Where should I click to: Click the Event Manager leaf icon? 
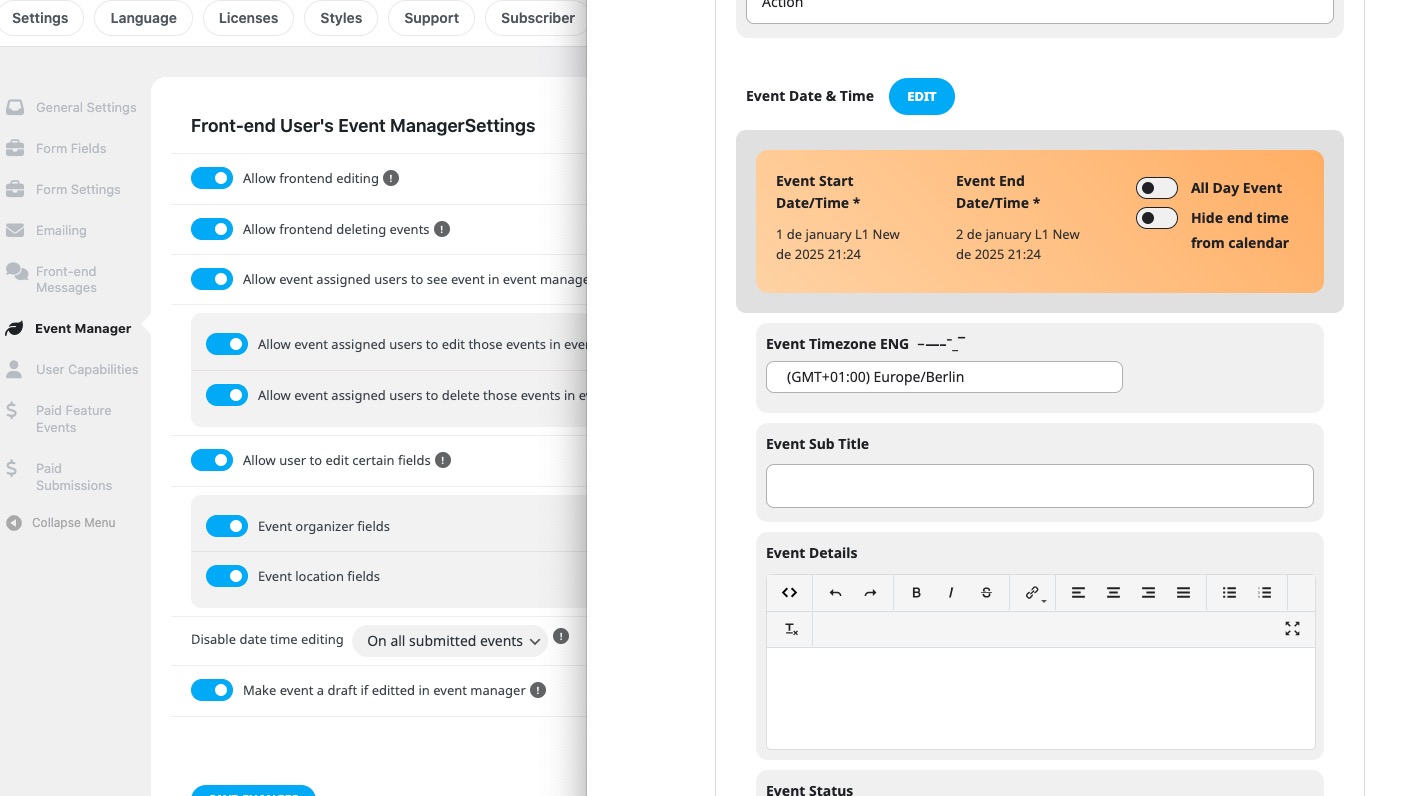[x=14, y=328]
